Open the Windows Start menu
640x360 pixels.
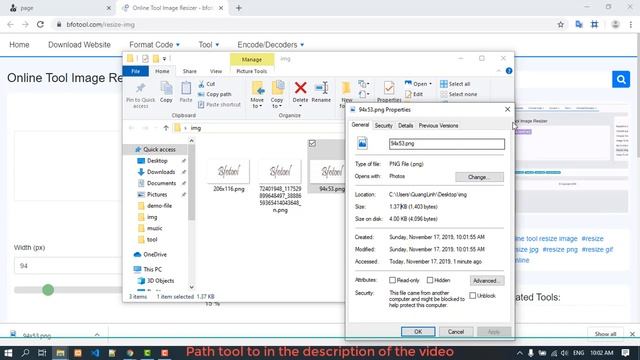(8, 353)
